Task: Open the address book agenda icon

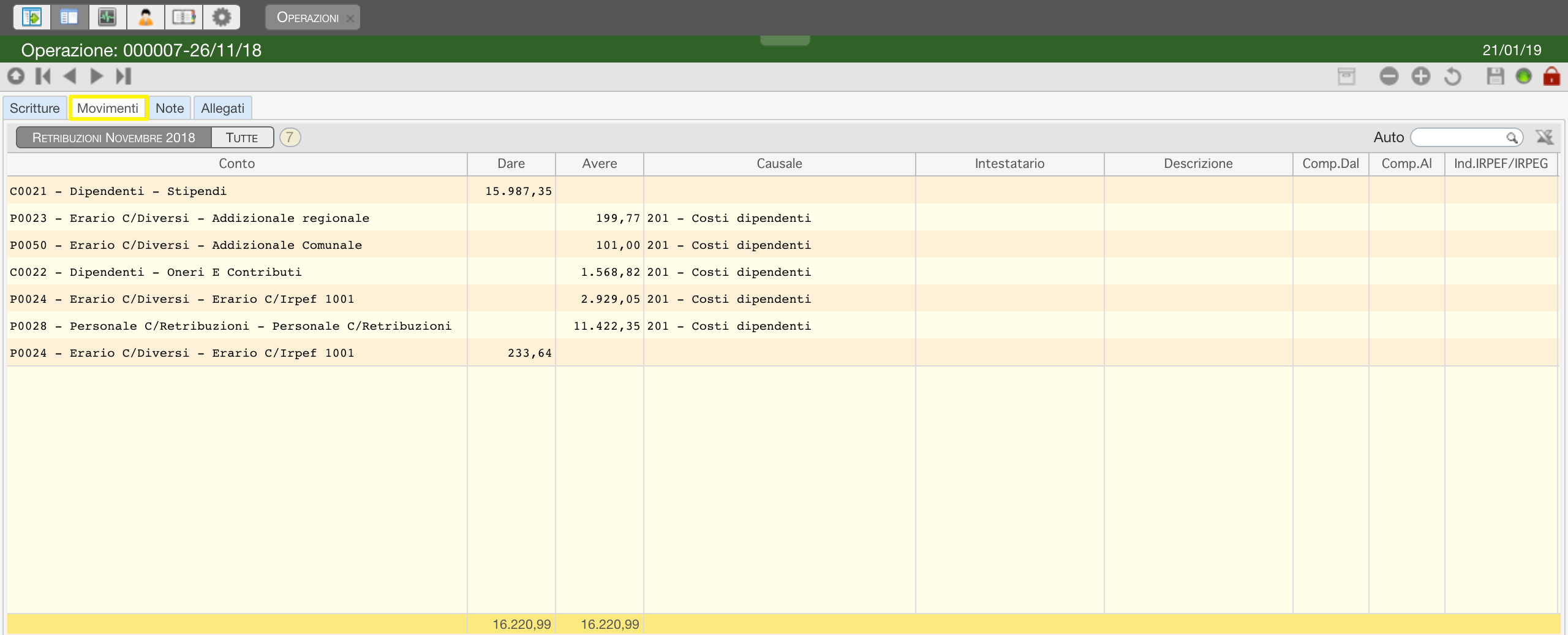Action: pos(183,17)
